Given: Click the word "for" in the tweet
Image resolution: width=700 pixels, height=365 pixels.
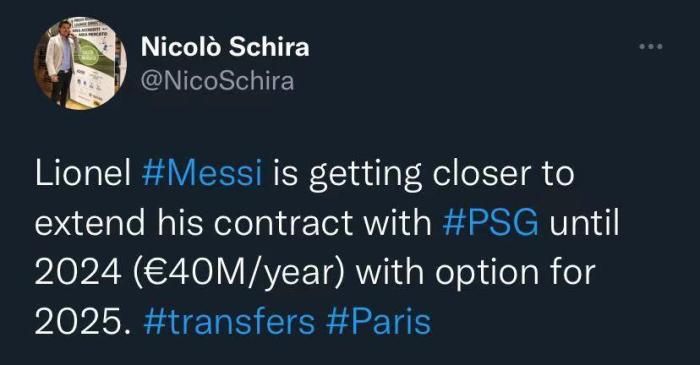Looking at the screenshot, I should tap(573, 271).
